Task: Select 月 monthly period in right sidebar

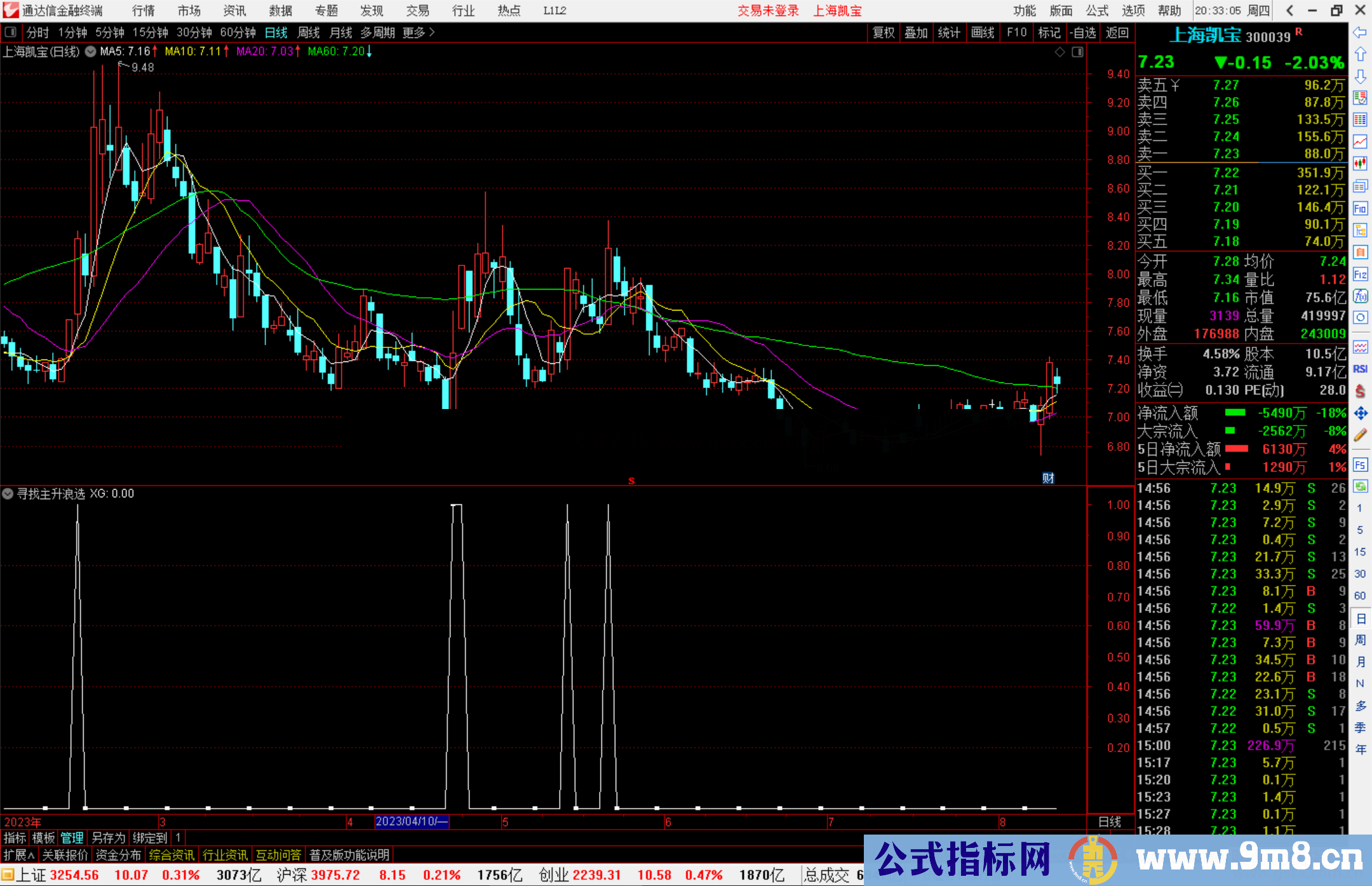Action: 1360,662
